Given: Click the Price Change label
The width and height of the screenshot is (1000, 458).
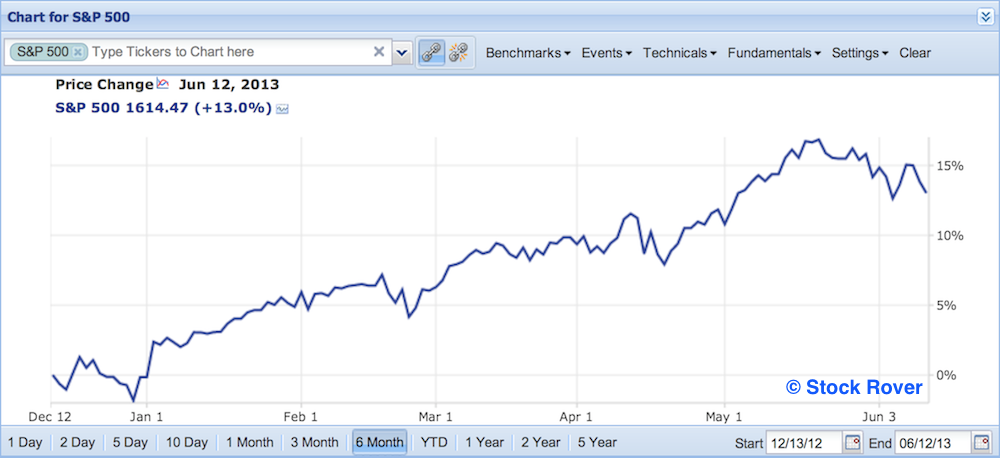Looking at the screenshot, I should pyautogui.click(x=105, y=84).
